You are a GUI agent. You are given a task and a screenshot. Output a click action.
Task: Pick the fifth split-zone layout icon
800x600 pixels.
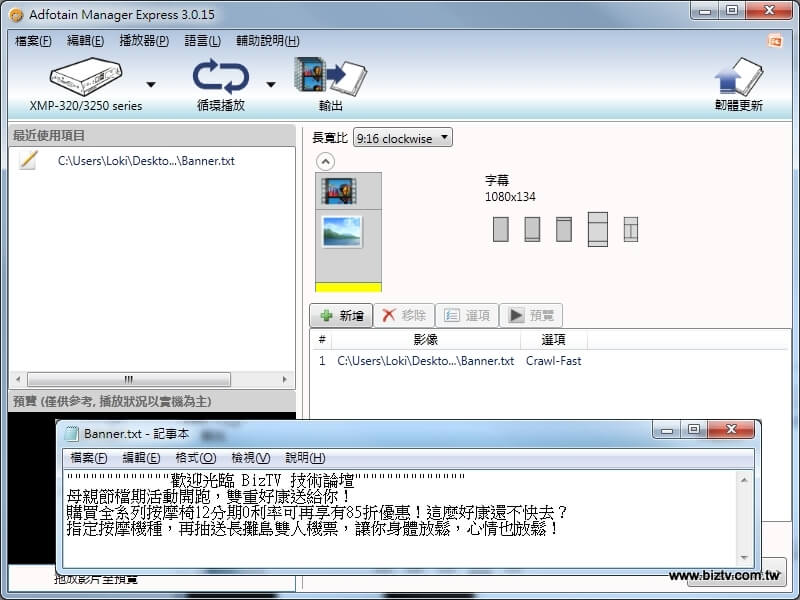pyautogui.click(x=630, y=229)
